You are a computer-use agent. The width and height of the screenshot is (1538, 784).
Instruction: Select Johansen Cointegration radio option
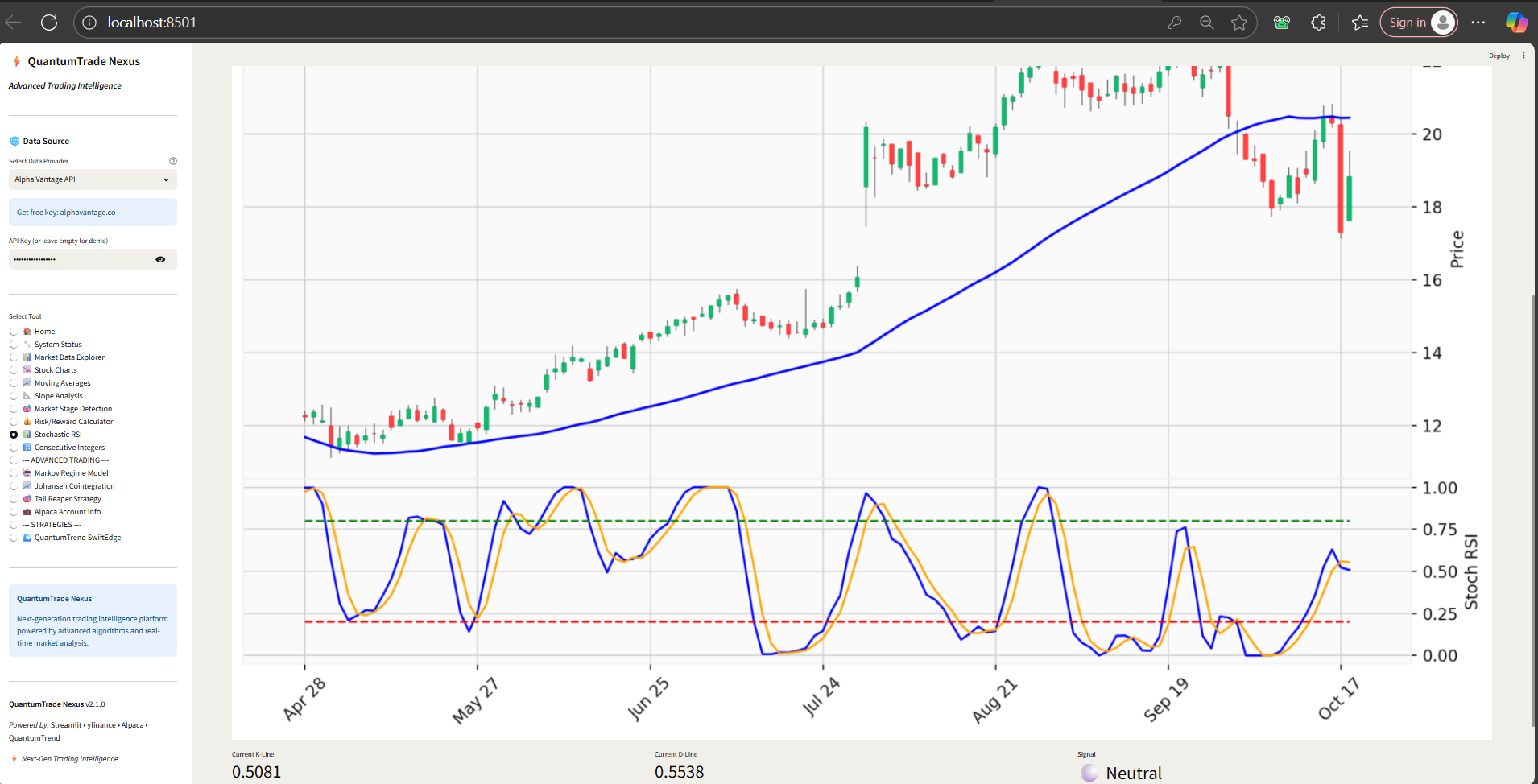(x=14, y=486)
